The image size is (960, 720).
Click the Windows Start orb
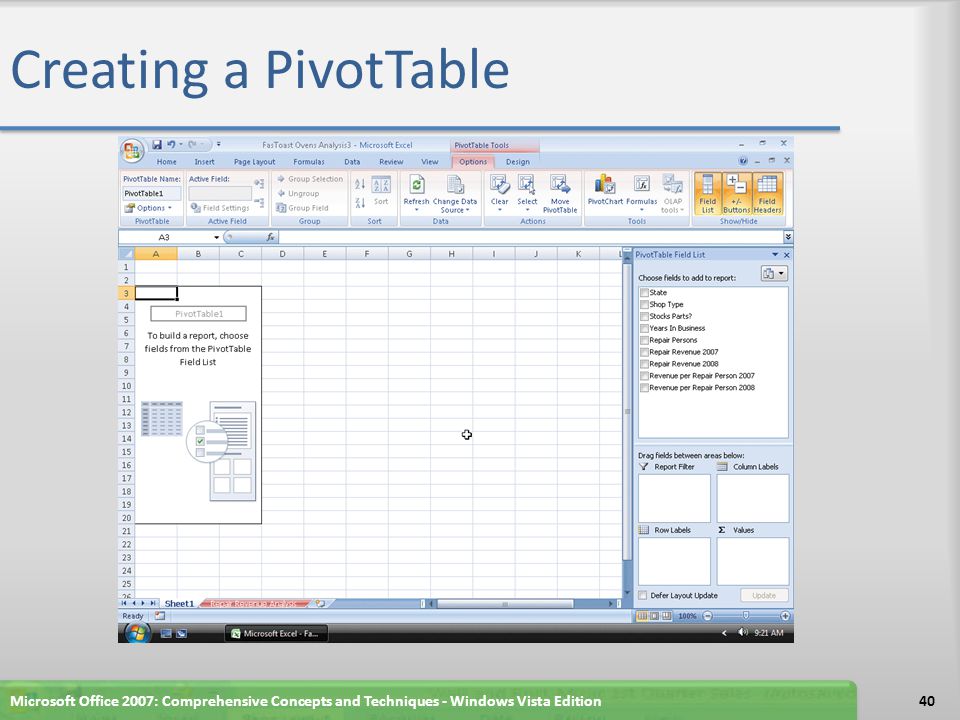(137, 633)
